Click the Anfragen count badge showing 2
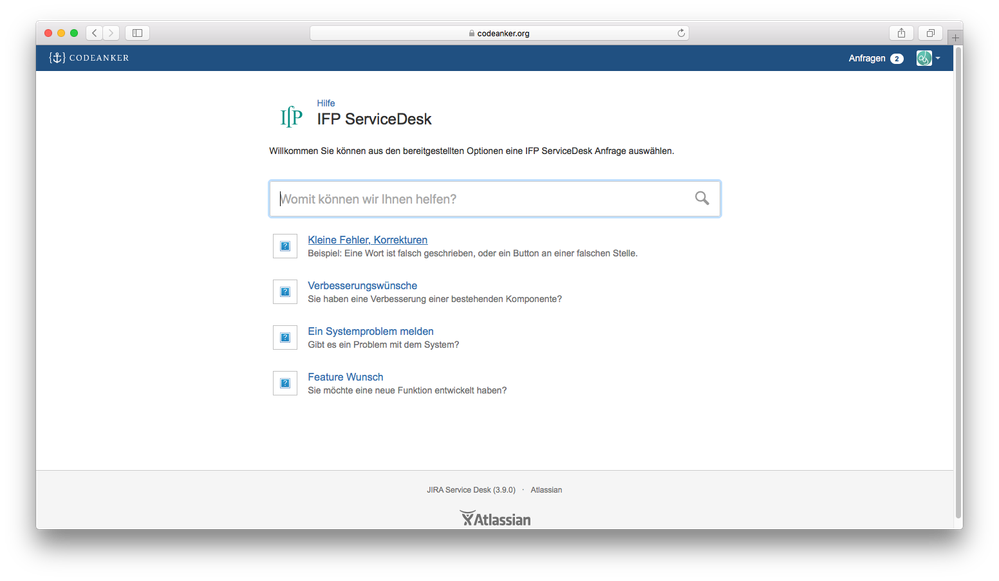The image size is (999, 581). (x=896, y=59)
